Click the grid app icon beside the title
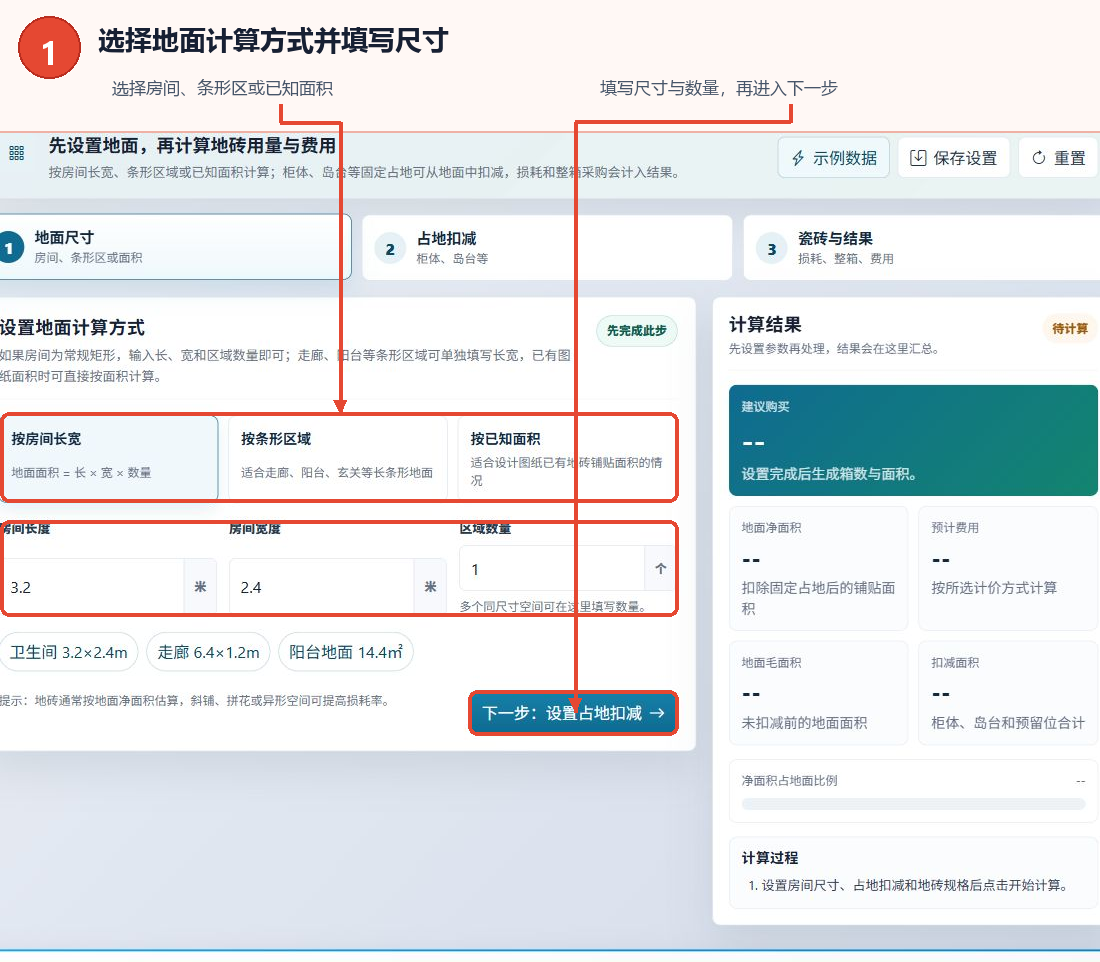1100x962 pixels. 16,153
